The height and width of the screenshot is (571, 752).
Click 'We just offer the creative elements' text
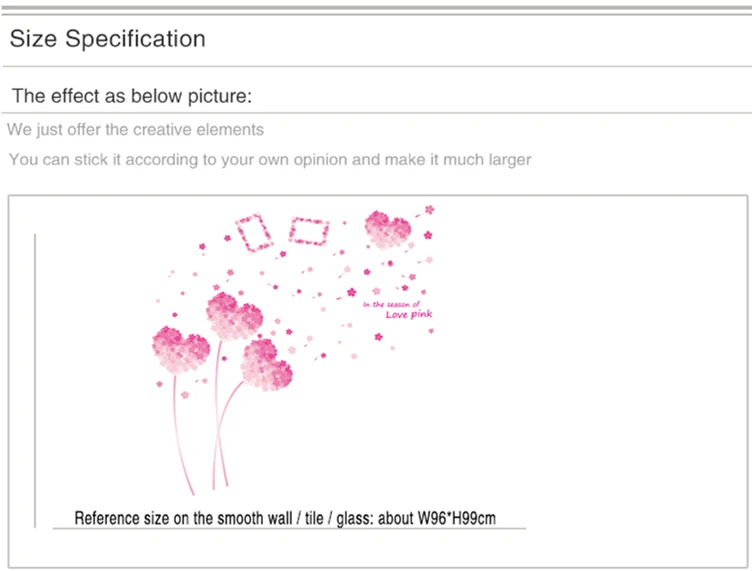pos(135,129)
